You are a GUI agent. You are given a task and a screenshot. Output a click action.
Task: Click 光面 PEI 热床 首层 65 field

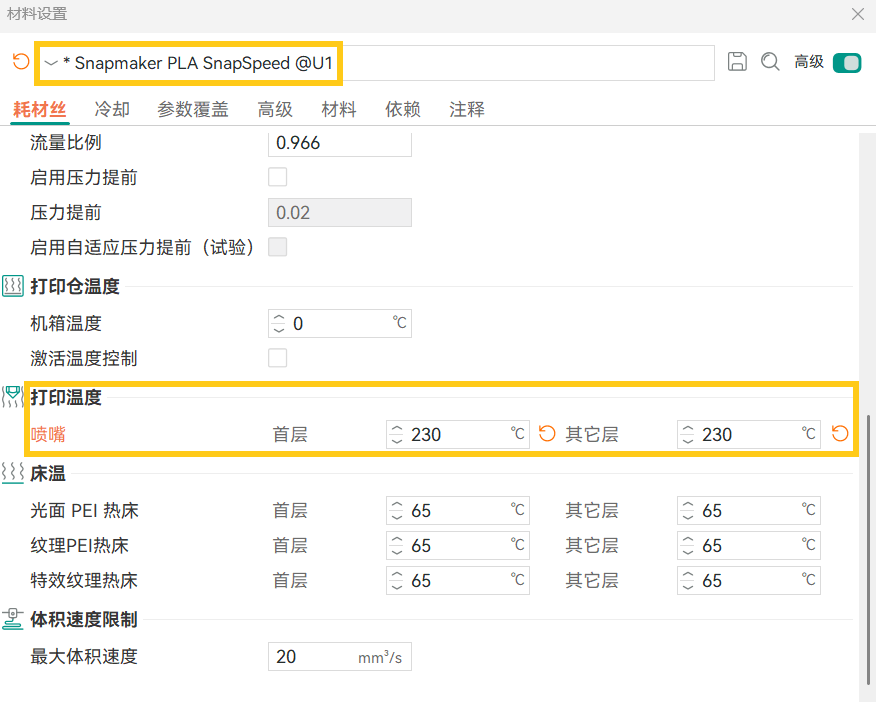(x=458, y=510)
